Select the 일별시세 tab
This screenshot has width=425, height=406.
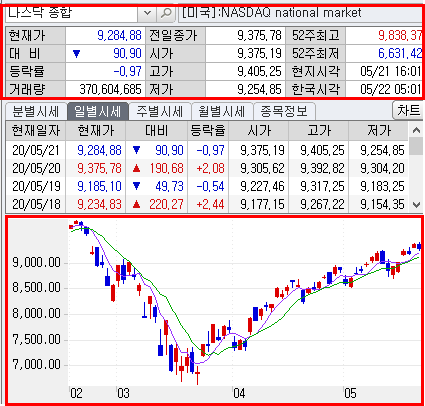(x=98, y=111)
